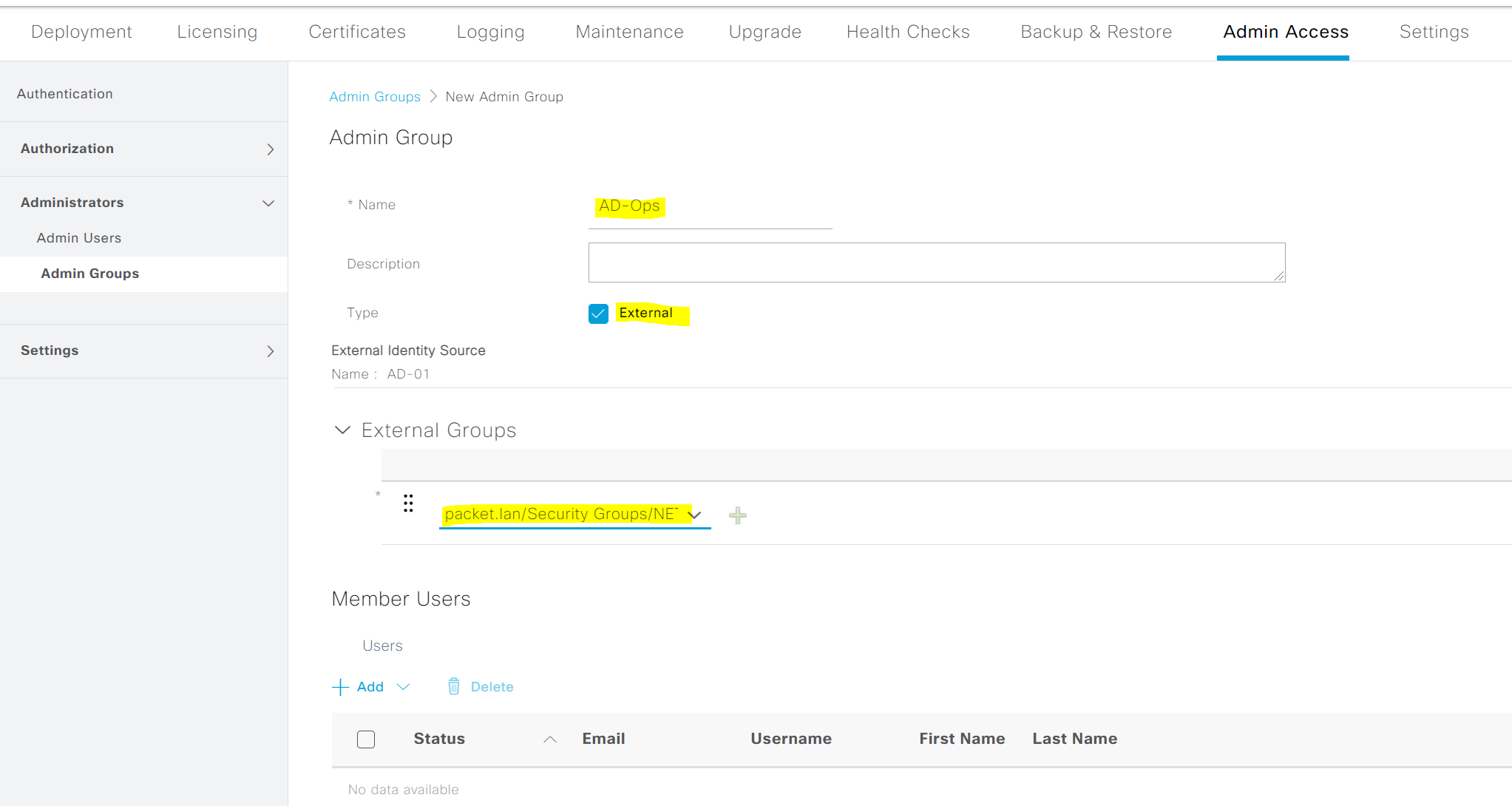Screen dimensions: 1512x806
Task: Click the plus icon beside Add under Member Users
Action: [x=339, y=686]
